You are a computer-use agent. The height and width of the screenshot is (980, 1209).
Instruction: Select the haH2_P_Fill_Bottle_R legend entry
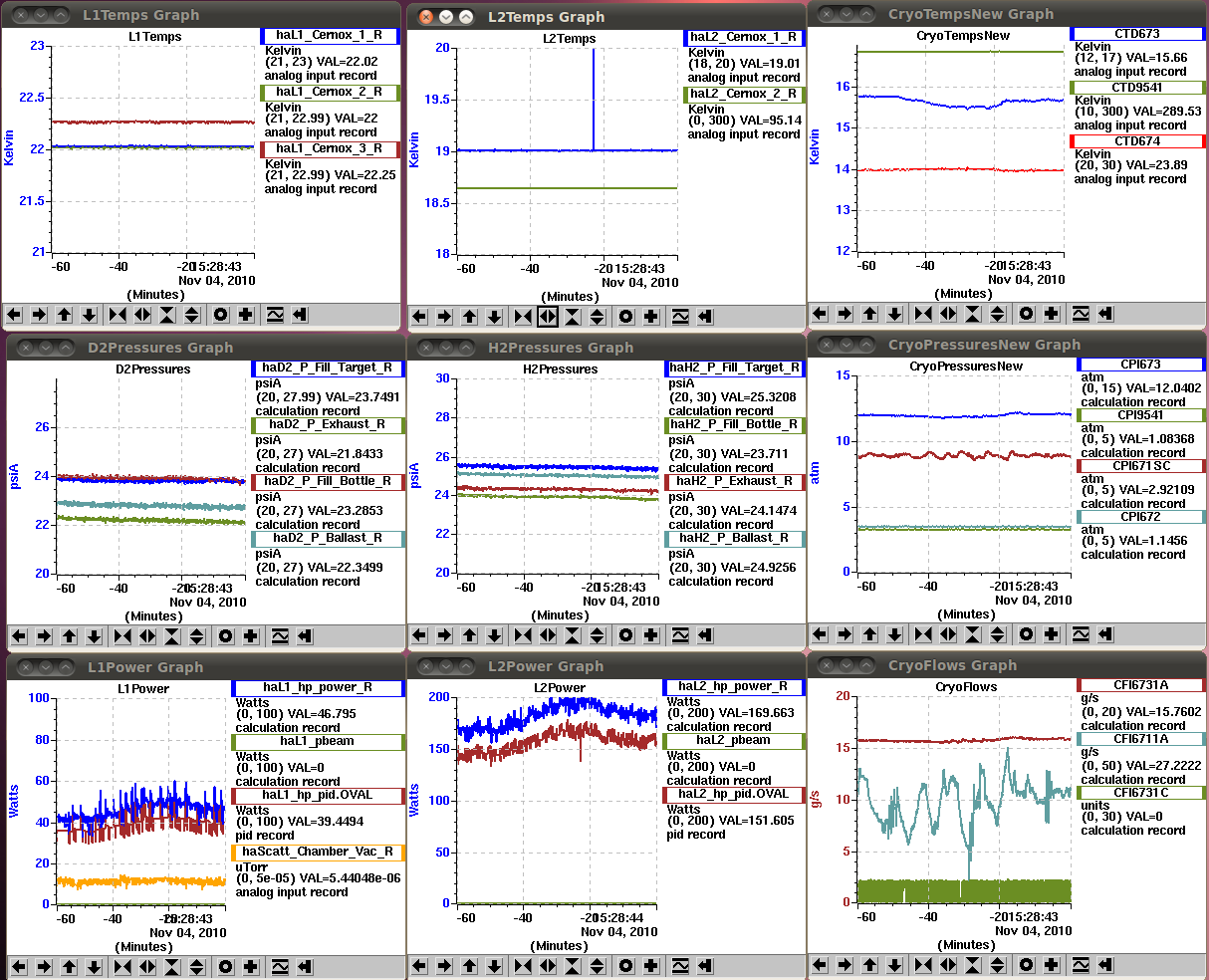[734, 425]
